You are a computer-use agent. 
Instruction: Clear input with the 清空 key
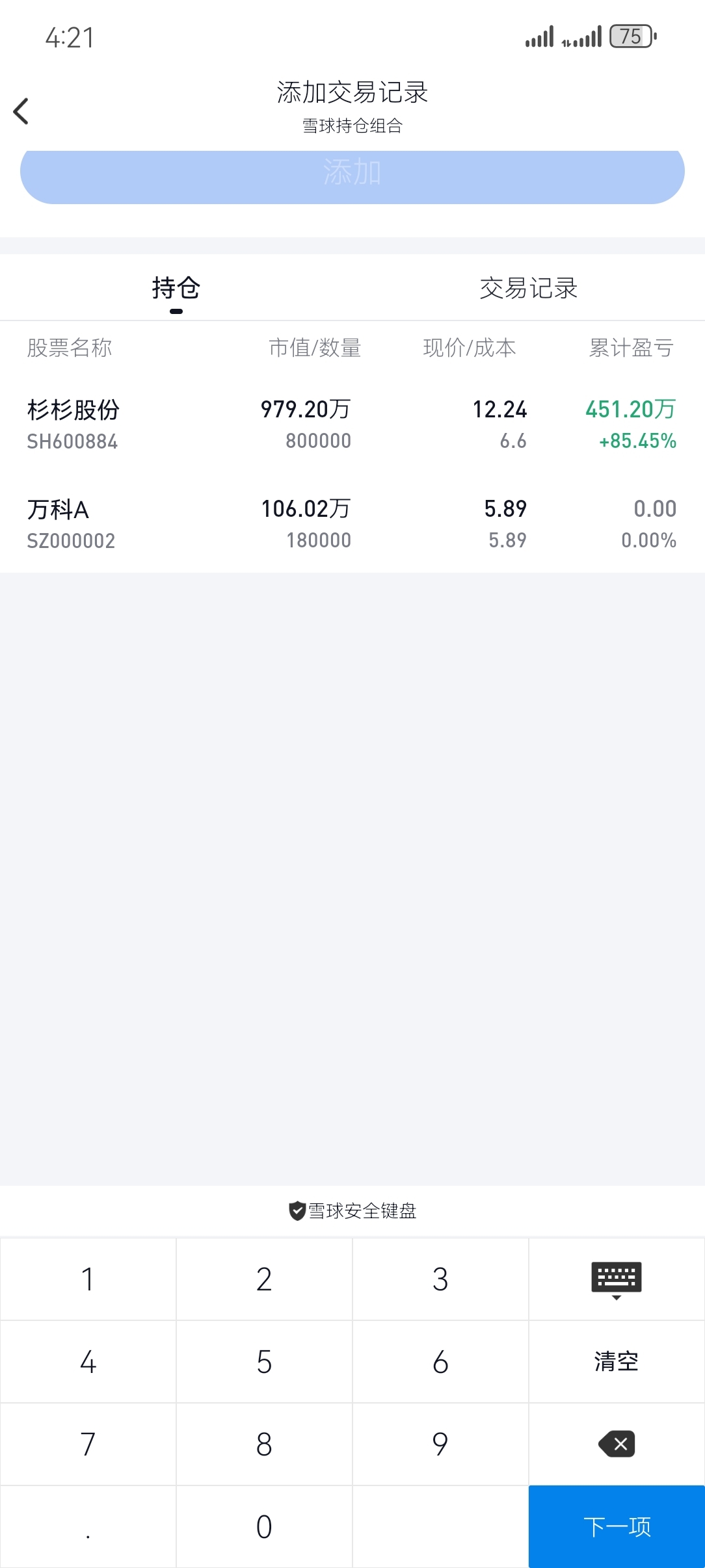[616, 1361]
